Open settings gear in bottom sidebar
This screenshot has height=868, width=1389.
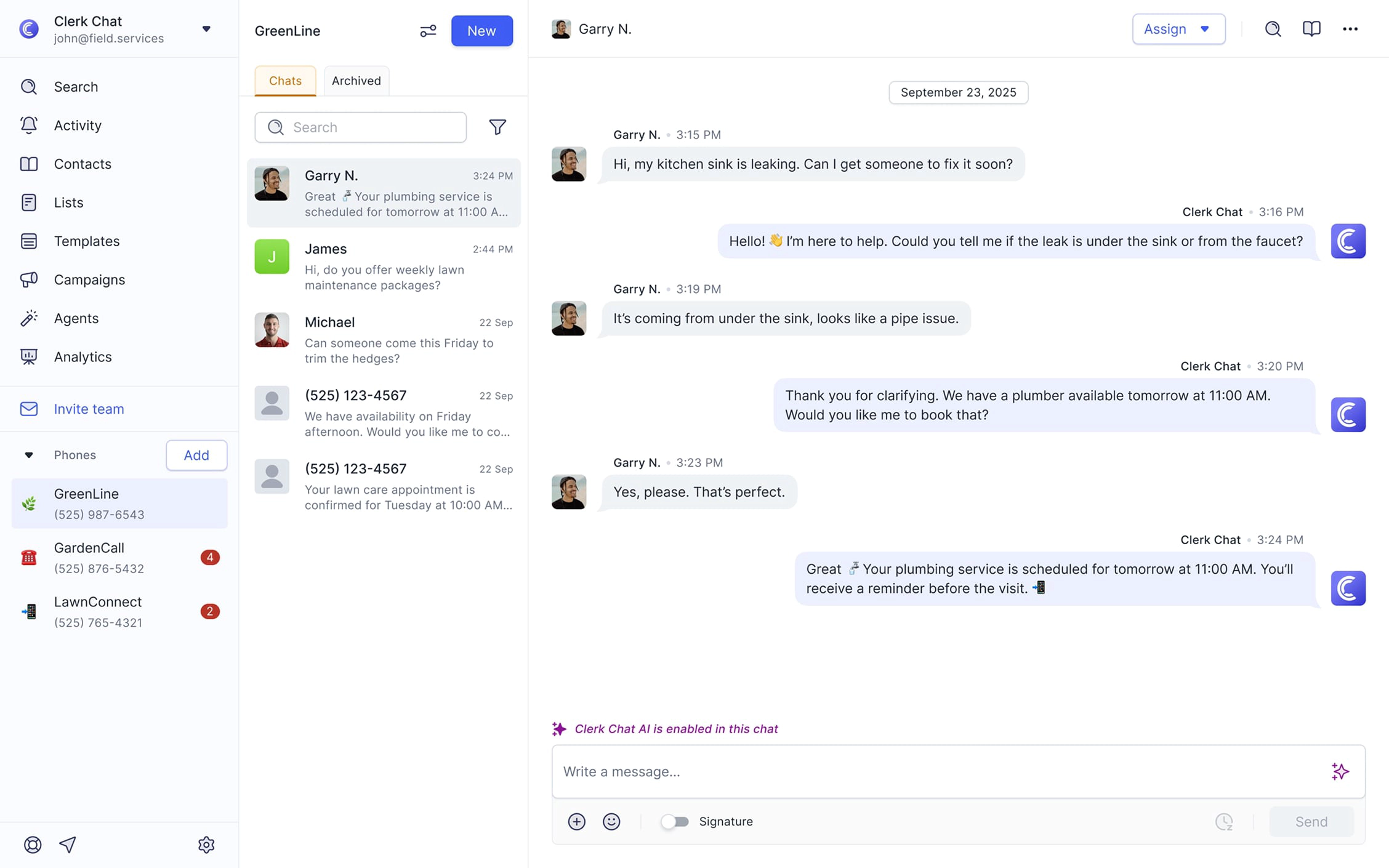(x=206, y=845)
